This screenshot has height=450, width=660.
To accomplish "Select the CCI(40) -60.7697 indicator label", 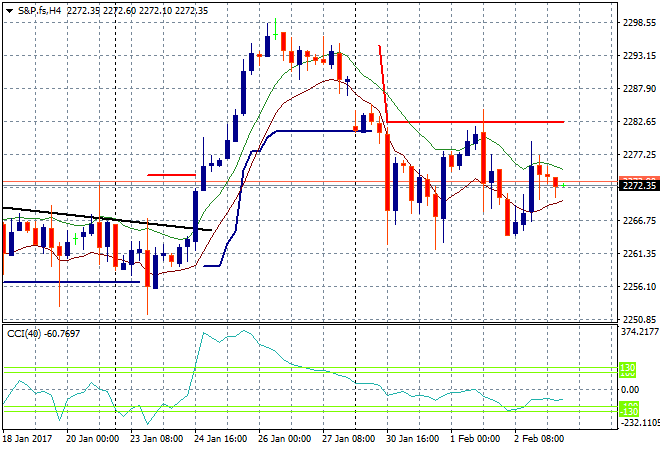I will [x=43, y=334].
